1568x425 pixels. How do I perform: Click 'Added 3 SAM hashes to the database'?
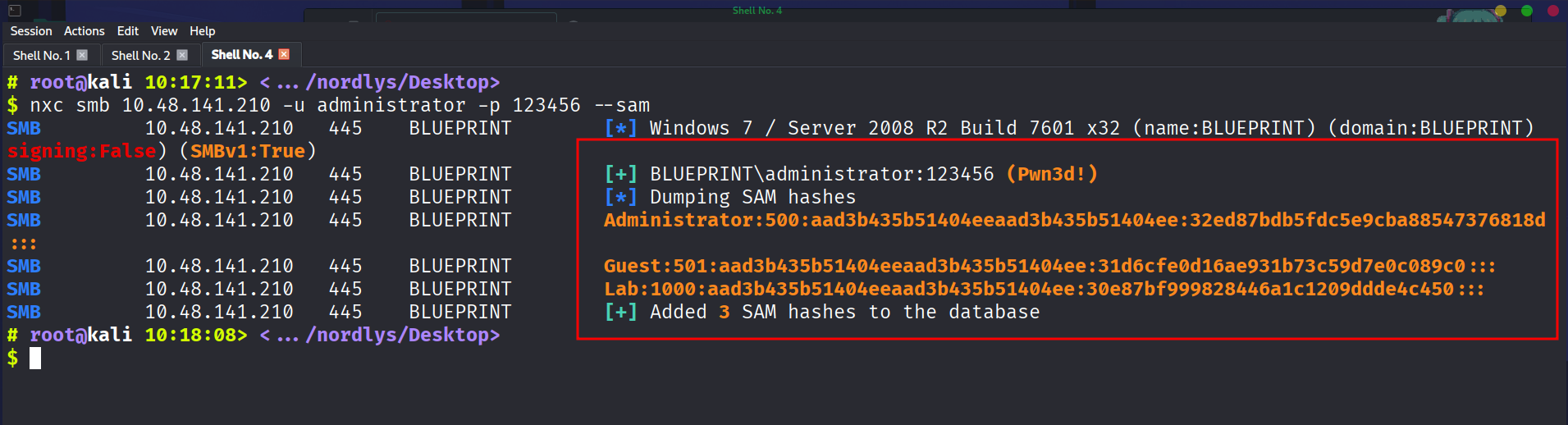click(844, 312)
